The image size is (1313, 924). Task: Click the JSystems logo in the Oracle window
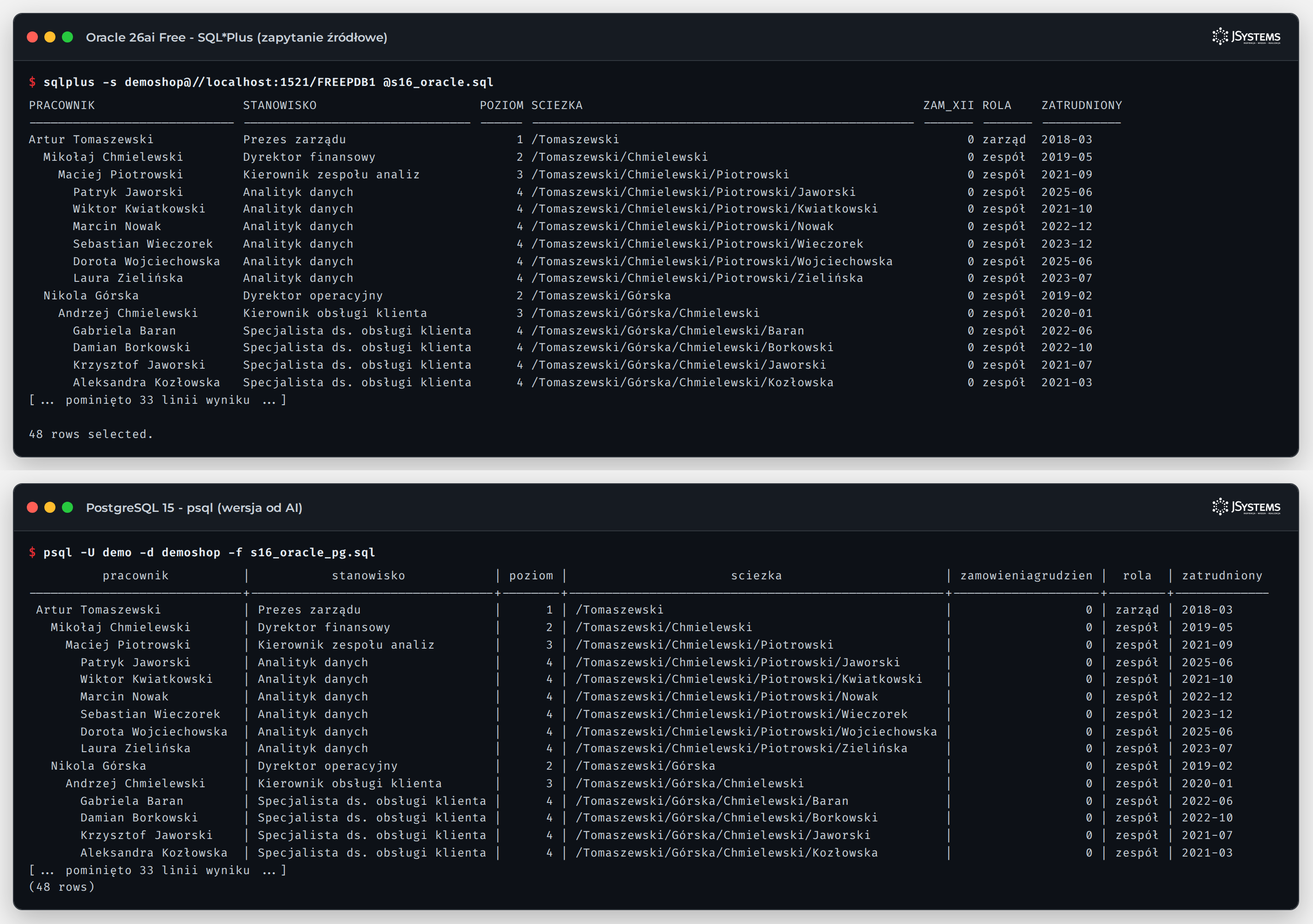pos(1246,36)
